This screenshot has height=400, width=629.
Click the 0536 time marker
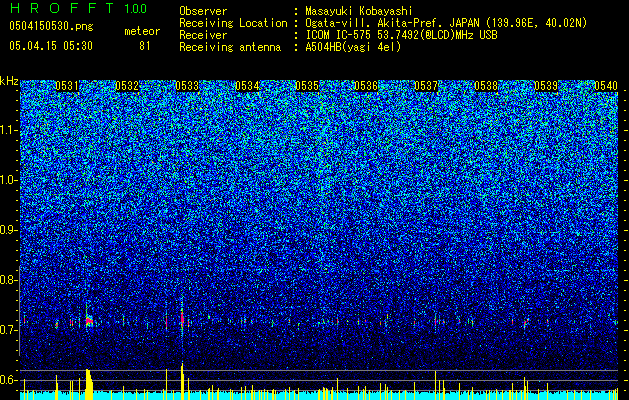(366, 86)
